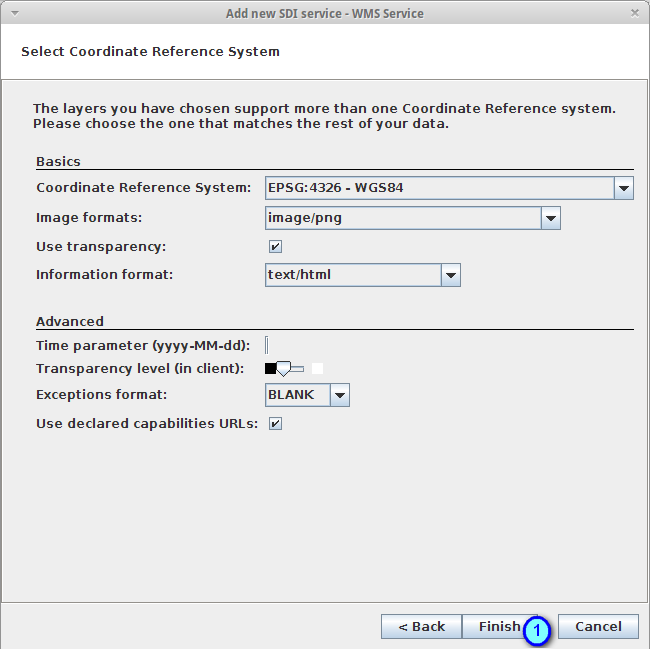The width and height of the screenshot is (650, 649).
Task: Uncheck the Use transparency checkbox
Action: (275, 246)
